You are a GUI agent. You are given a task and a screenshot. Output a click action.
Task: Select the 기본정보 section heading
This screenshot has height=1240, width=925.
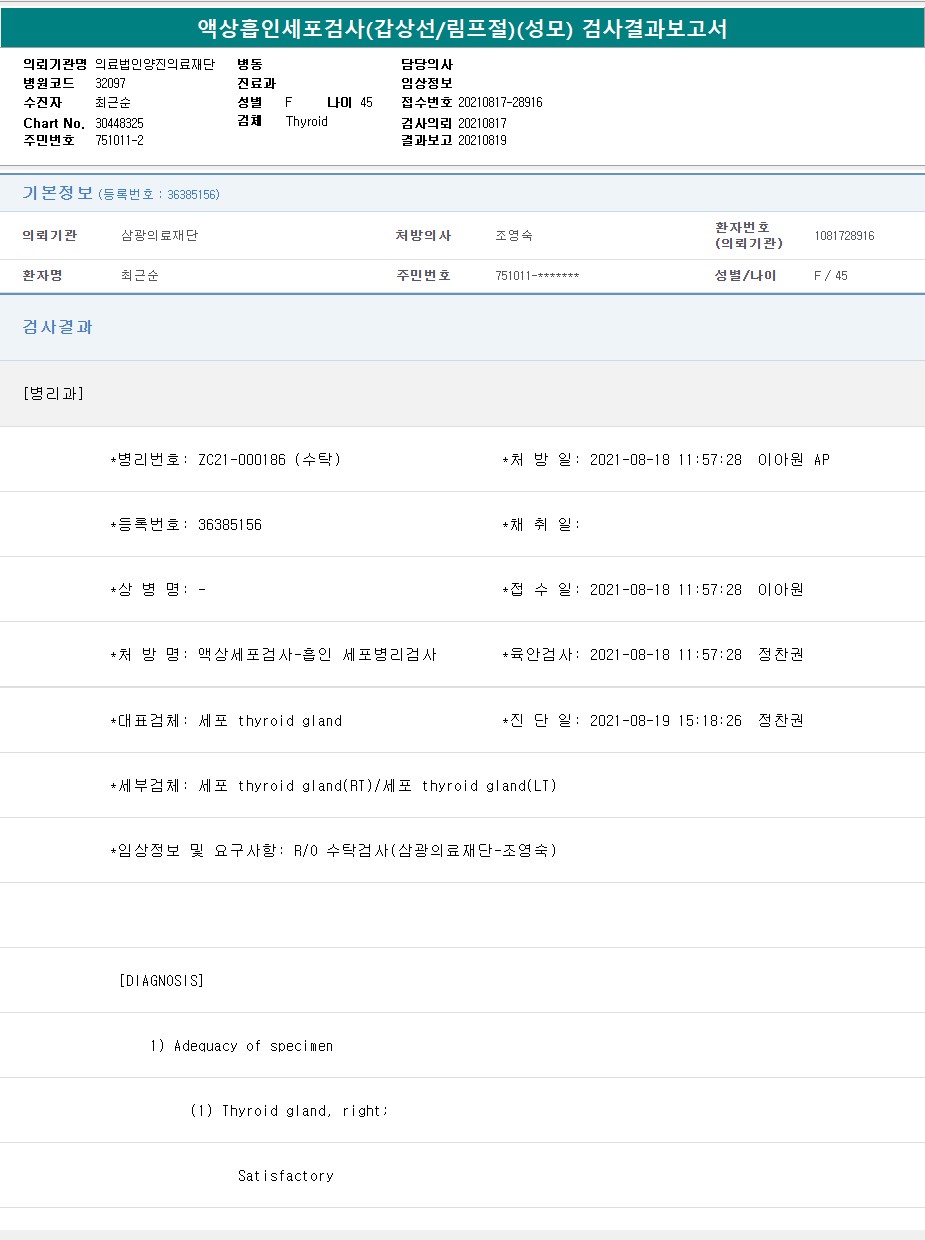pyautogui.click(x=58, y=193)
